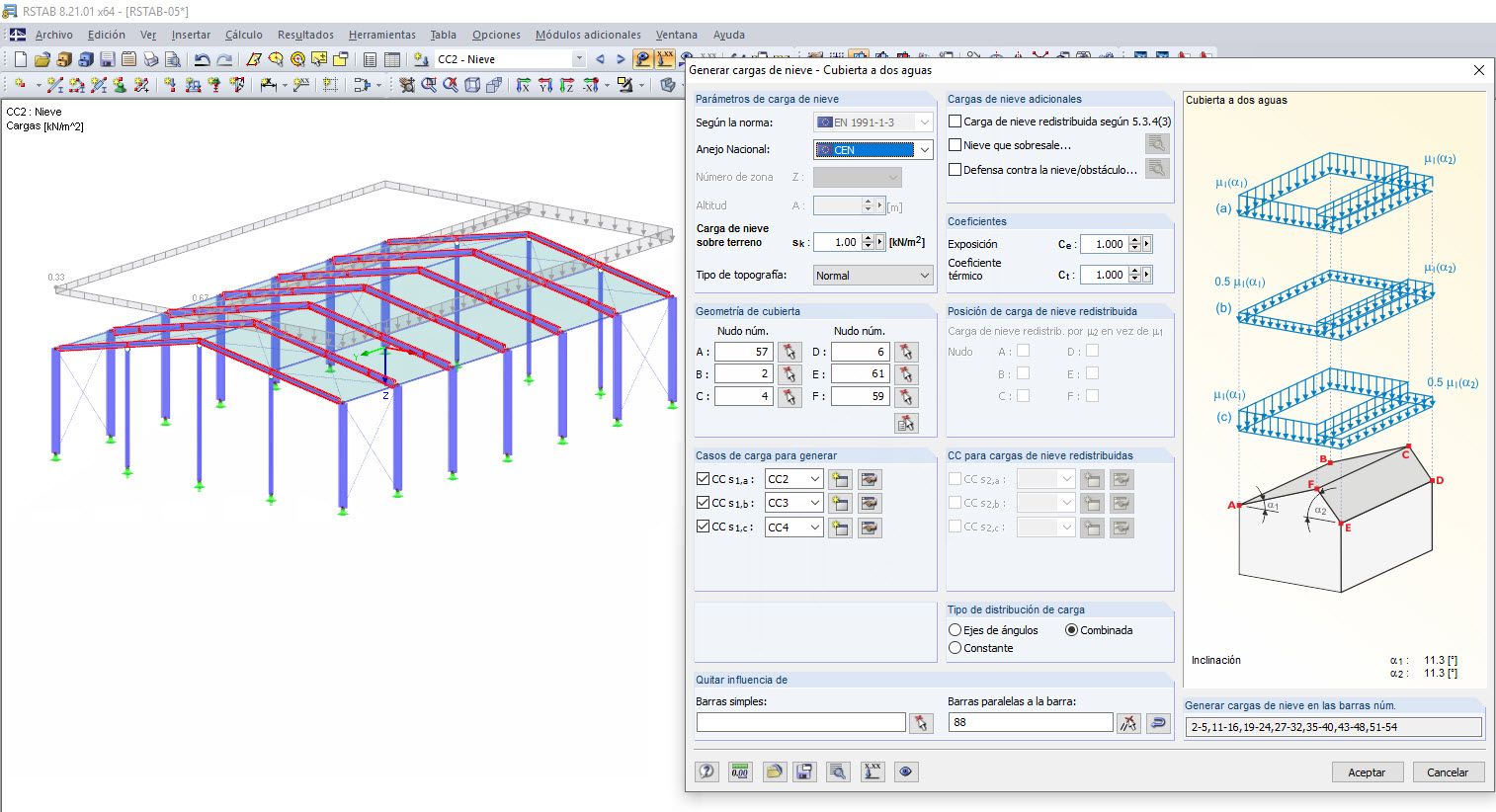Screen dimensions: 1496x812
Task: Click the node A number field
Action: coord(744,352)
